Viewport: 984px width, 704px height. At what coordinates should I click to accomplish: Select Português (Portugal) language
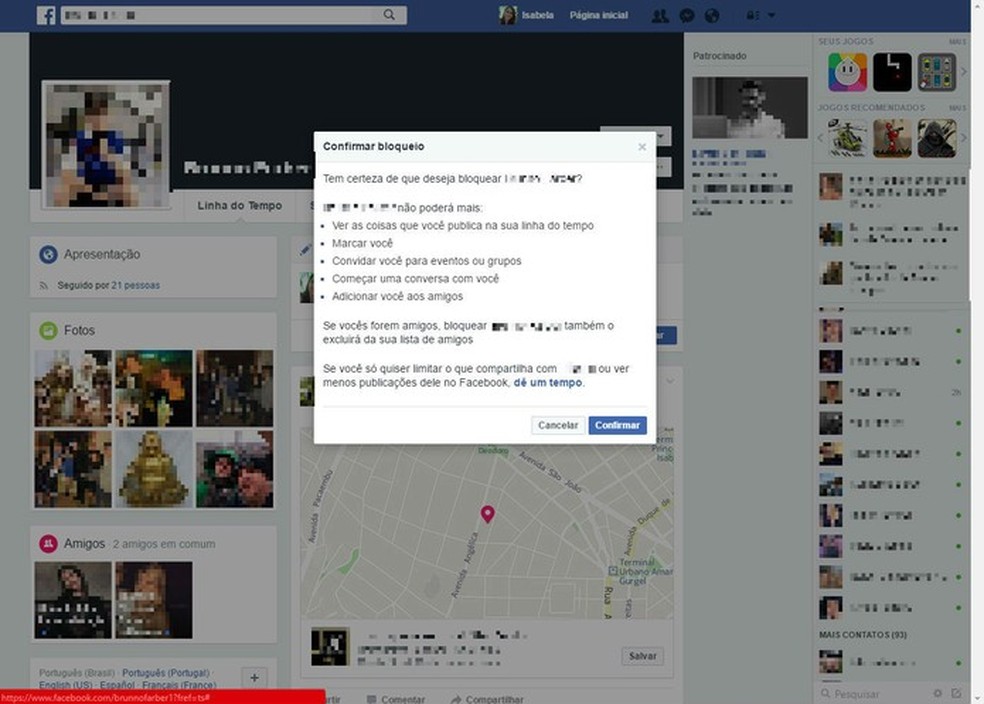pos(166,673)
